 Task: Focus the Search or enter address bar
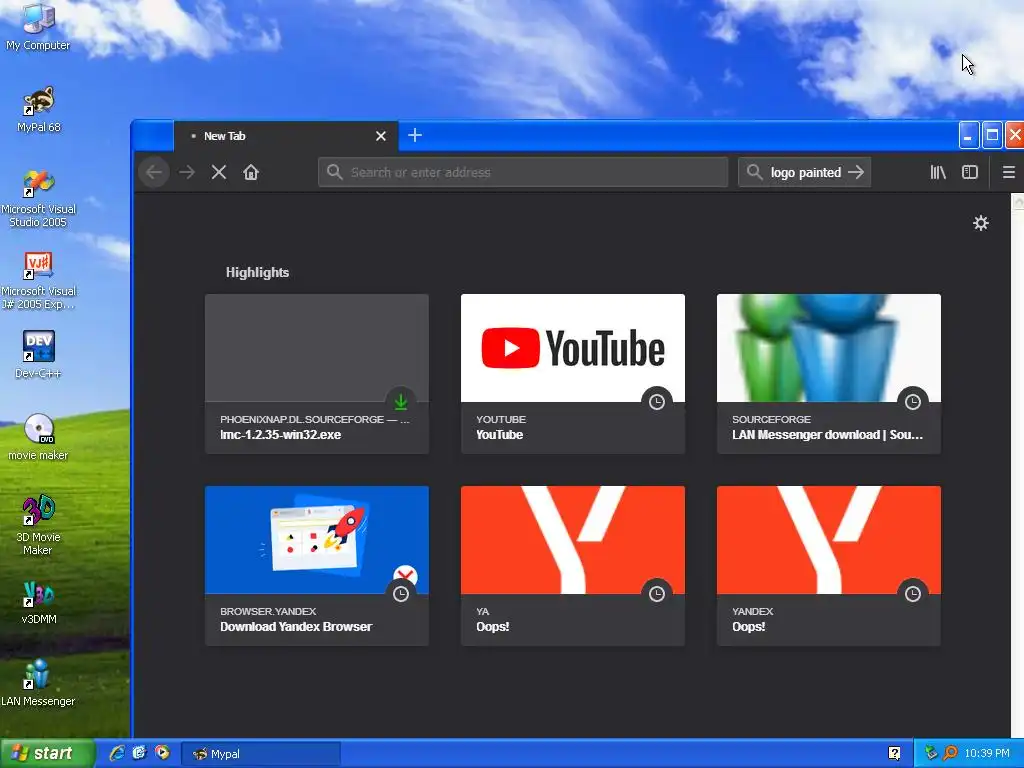click(x=522, y=172)
